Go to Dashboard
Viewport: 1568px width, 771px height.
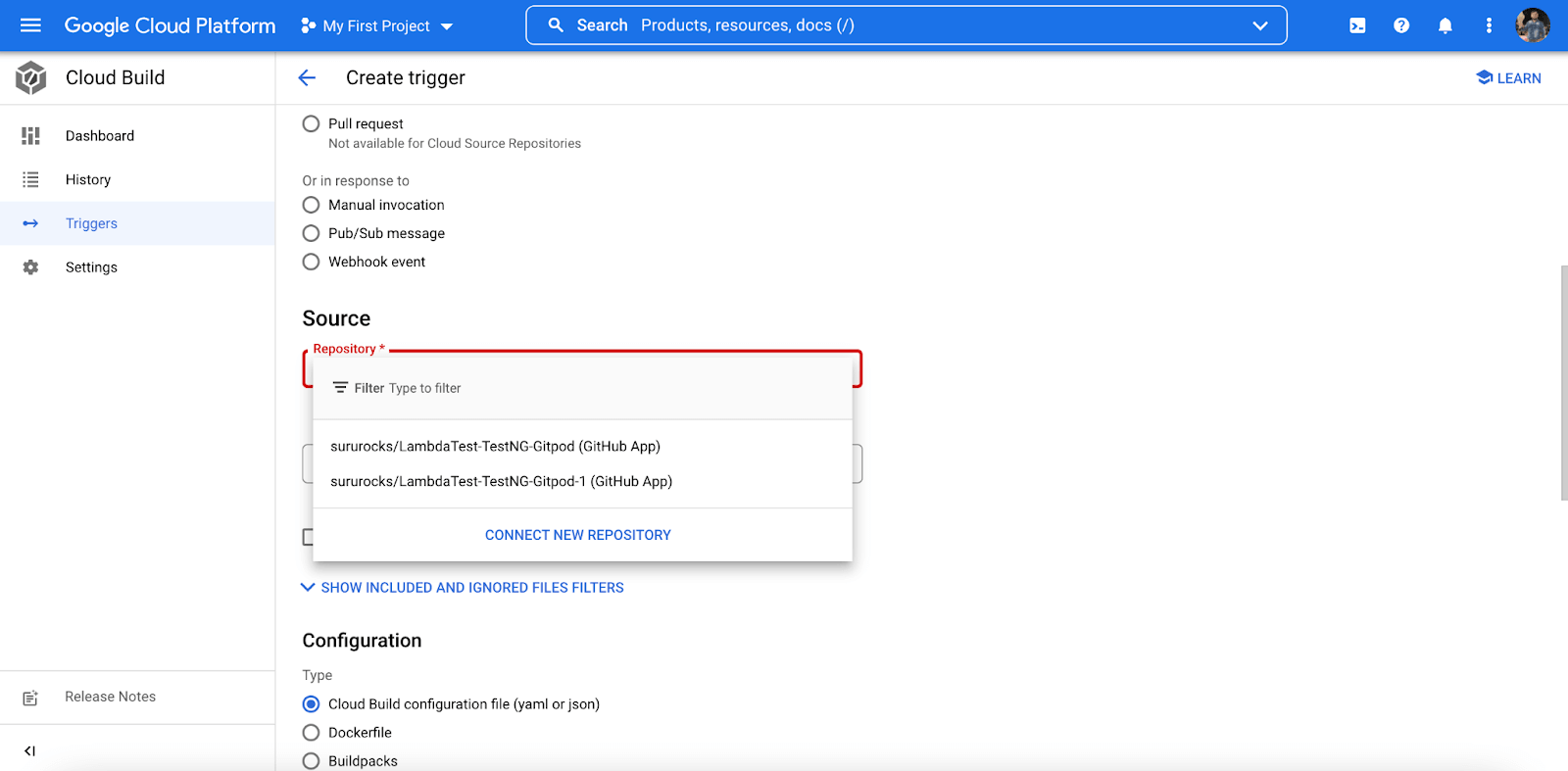137,135
